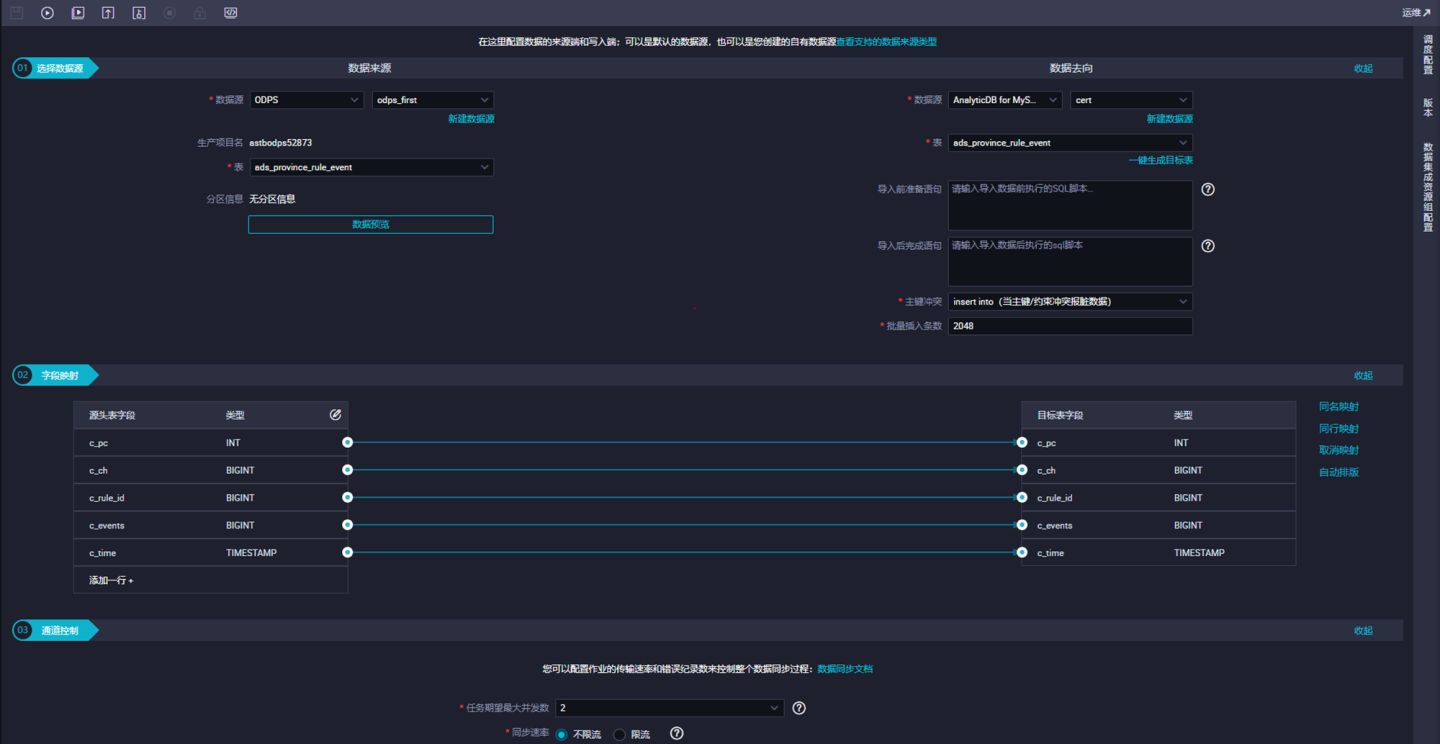The width and height of the screenshot is (1440, 744).
Task: Click the code script mode icon in toolbar
Action: pos(230,13)
